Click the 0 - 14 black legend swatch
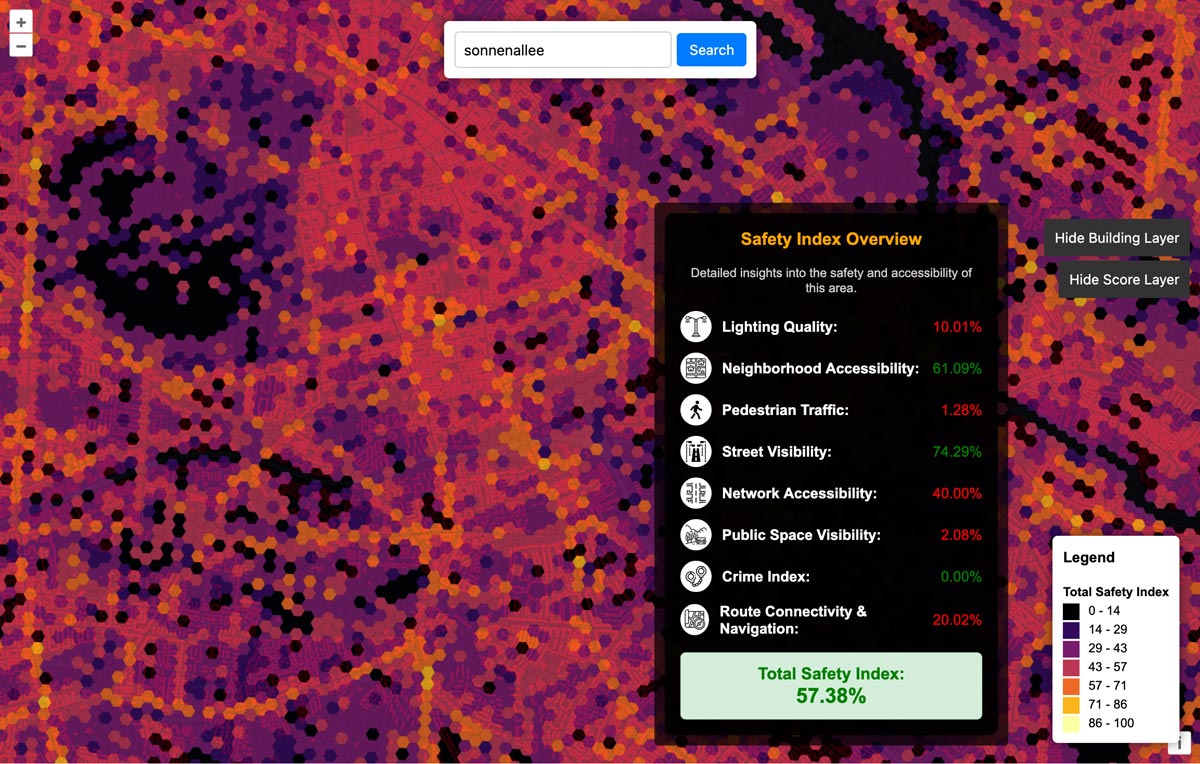Image resolution: width=1200 pixels, height=764 pixels. pos(1071,611)
